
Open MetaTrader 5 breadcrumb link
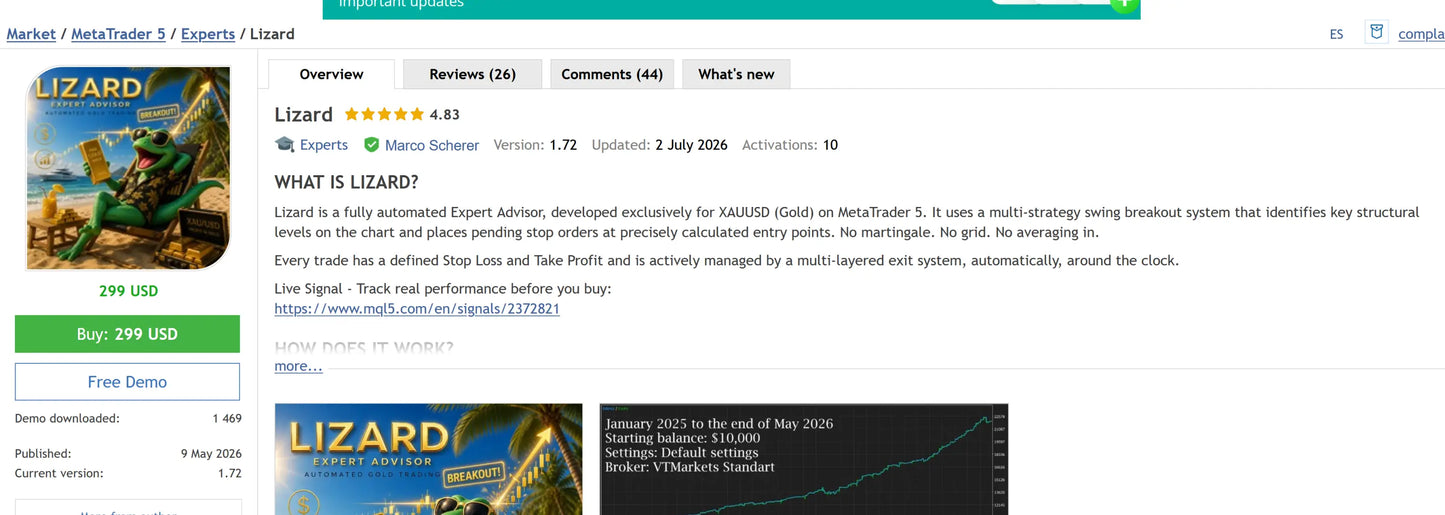coord(118,34)
